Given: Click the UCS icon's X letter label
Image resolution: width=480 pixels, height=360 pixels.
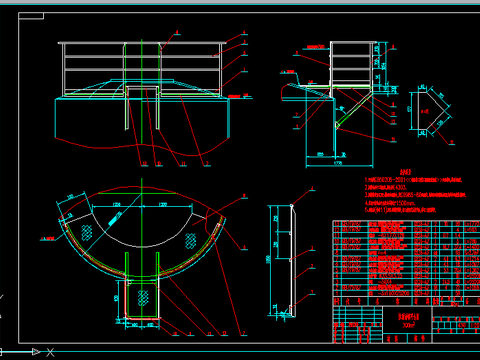Looking at the screenshot, I should click(x=50, y=352).
